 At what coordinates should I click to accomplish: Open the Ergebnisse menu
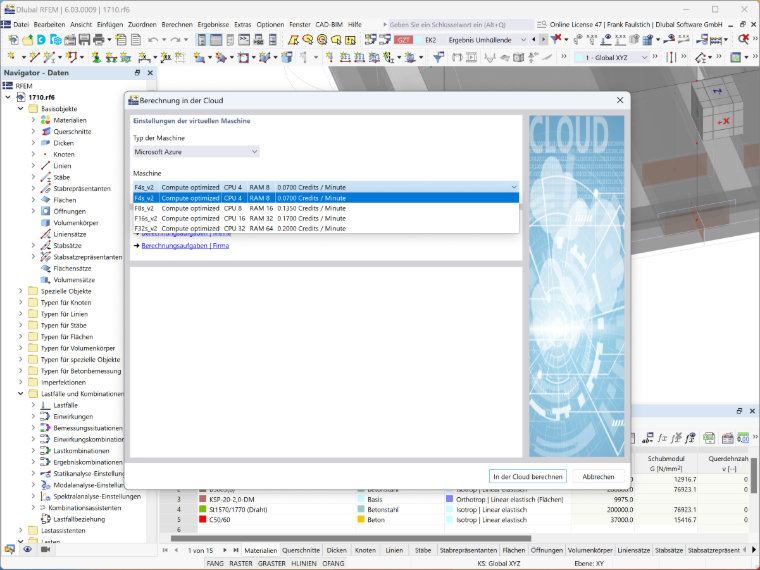pos(213,24)
